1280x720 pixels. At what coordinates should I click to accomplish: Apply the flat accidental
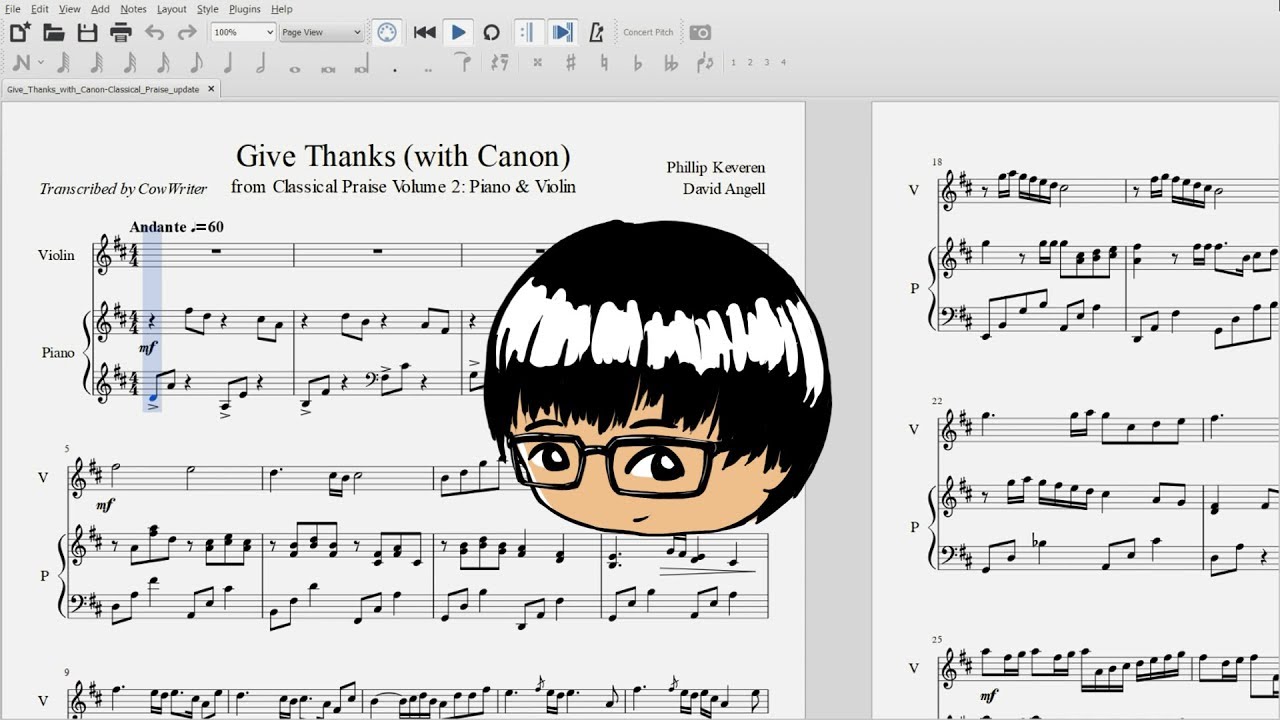tap(638, 63)
